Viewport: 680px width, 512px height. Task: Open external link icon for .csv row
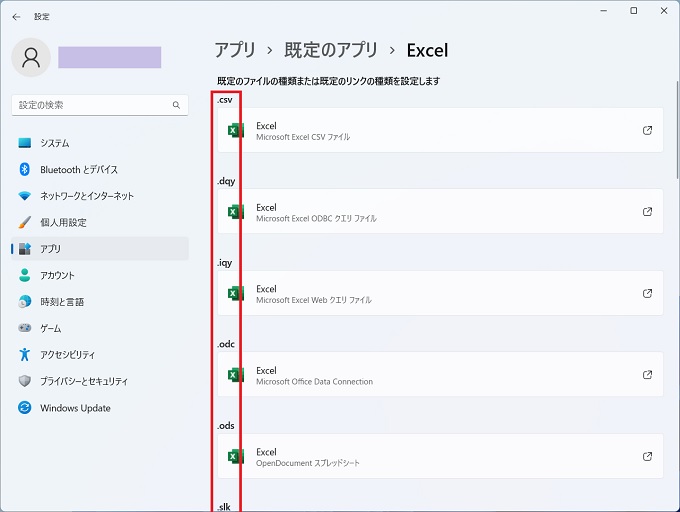click(x=647, y=130)
